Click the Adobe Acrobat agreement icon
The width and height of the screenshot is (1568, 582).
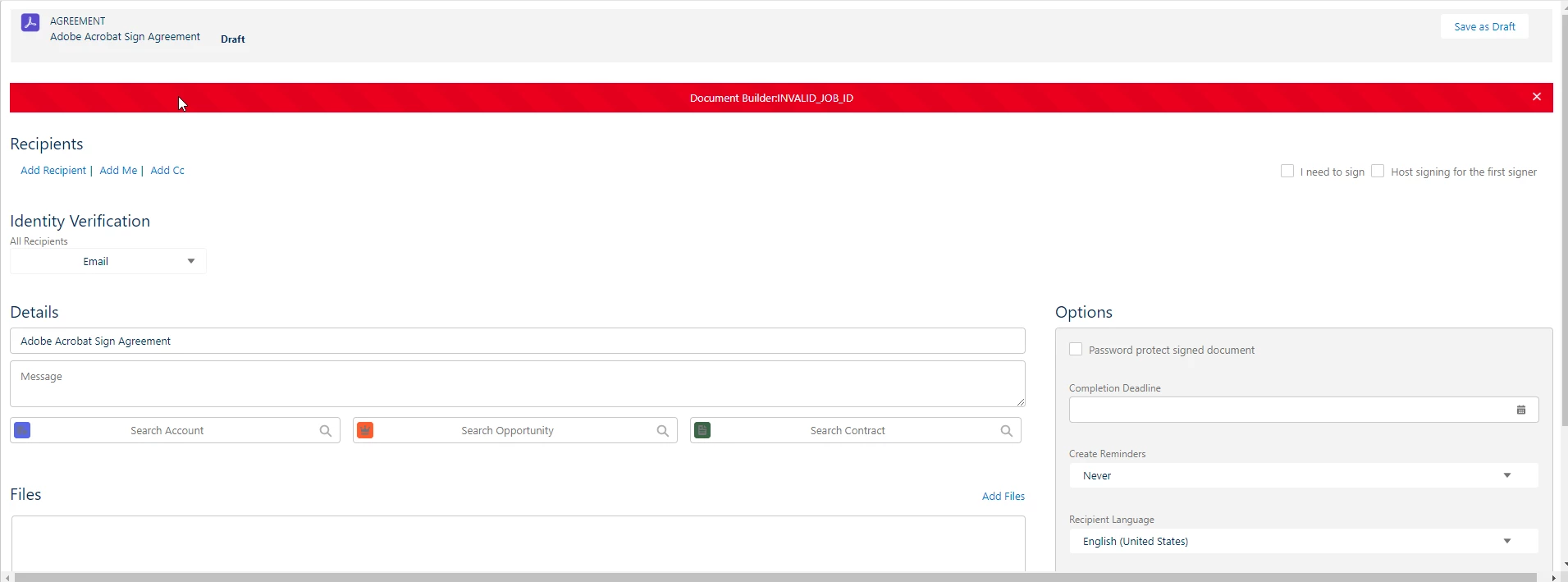coord(30,23)
